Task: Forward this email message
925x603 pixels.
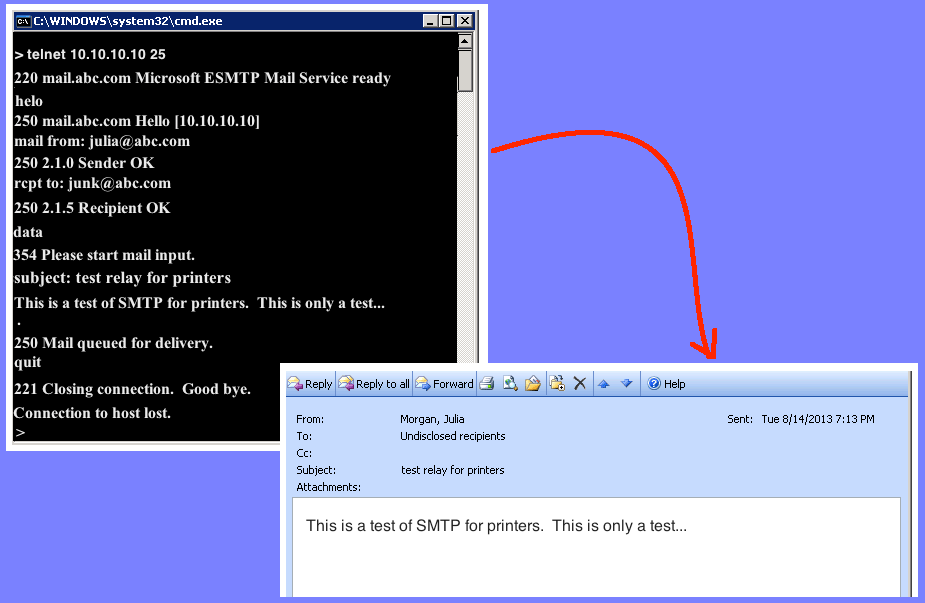Action: [x=444, y=384]
